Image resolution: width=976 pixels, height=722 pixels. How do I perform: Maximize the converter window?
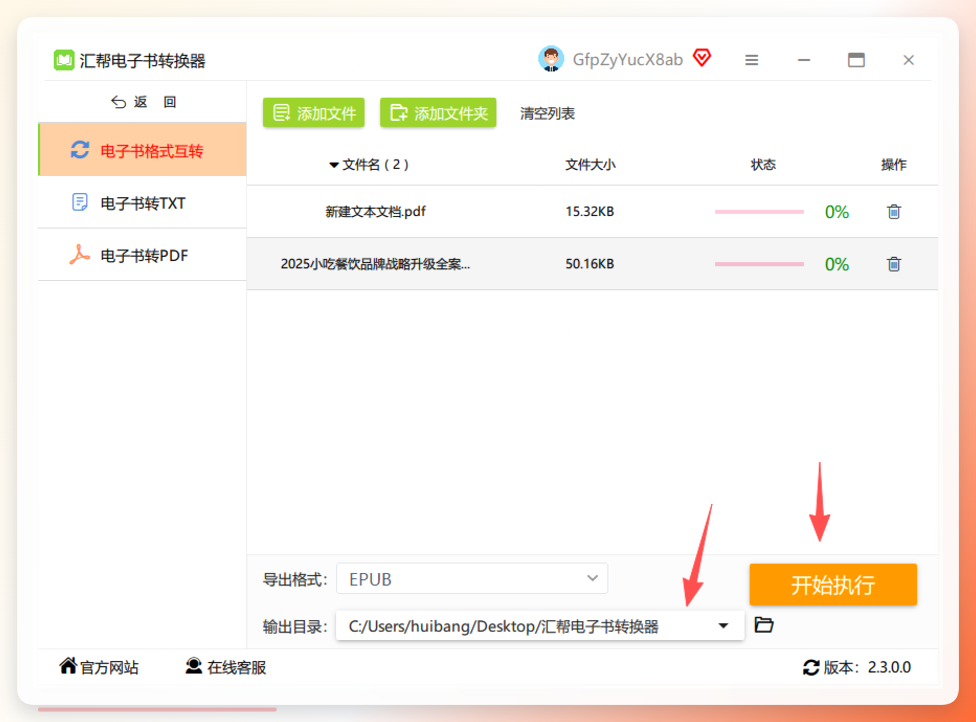pos(856,60)
